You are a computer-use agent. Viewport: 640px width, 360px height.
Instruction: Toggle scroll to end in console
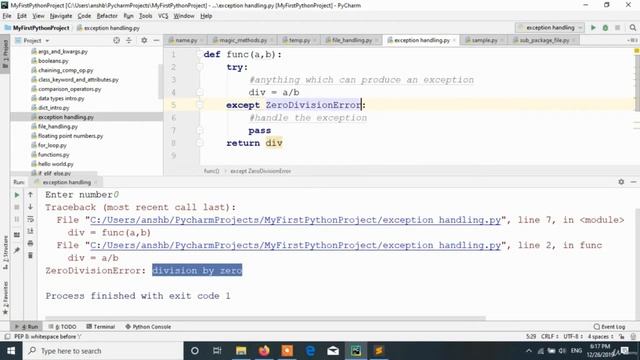(30, 231)
